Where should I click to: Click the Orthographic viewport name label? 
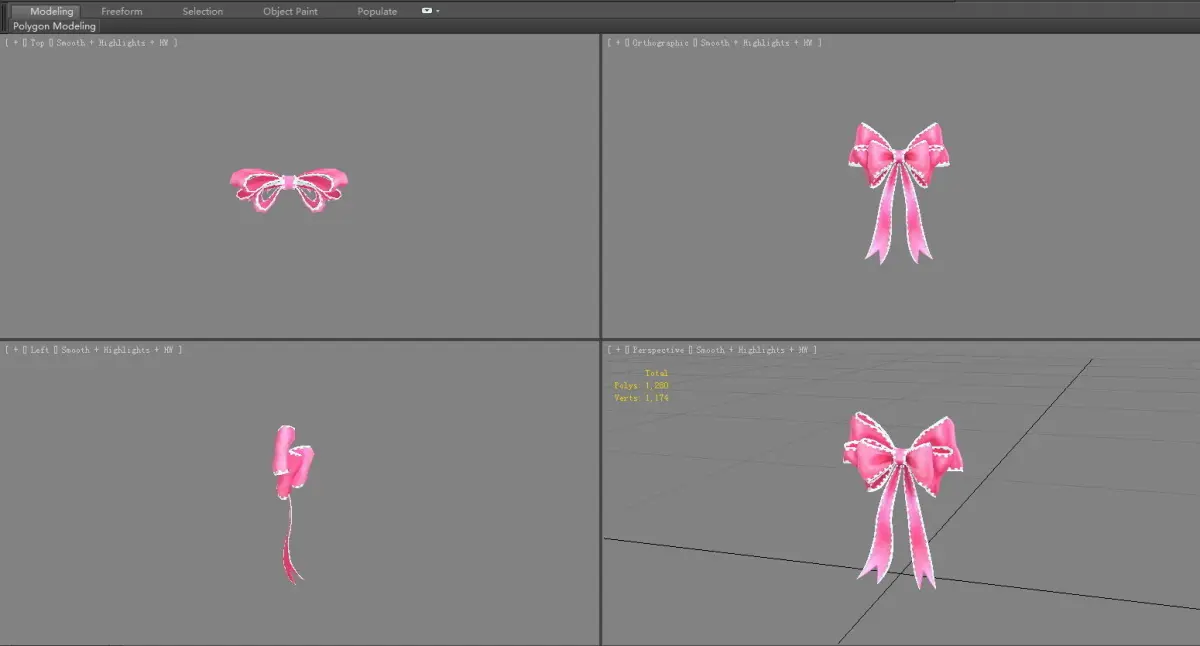660,43
